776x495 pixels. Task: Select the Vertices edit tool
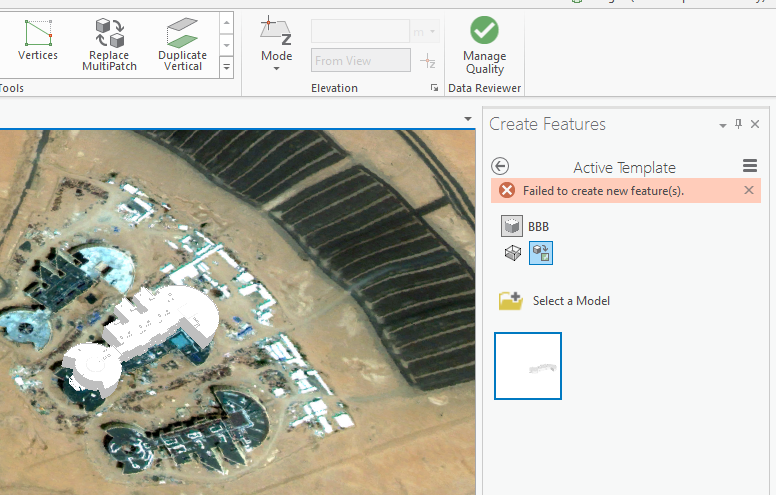click(x=38, y=42)
